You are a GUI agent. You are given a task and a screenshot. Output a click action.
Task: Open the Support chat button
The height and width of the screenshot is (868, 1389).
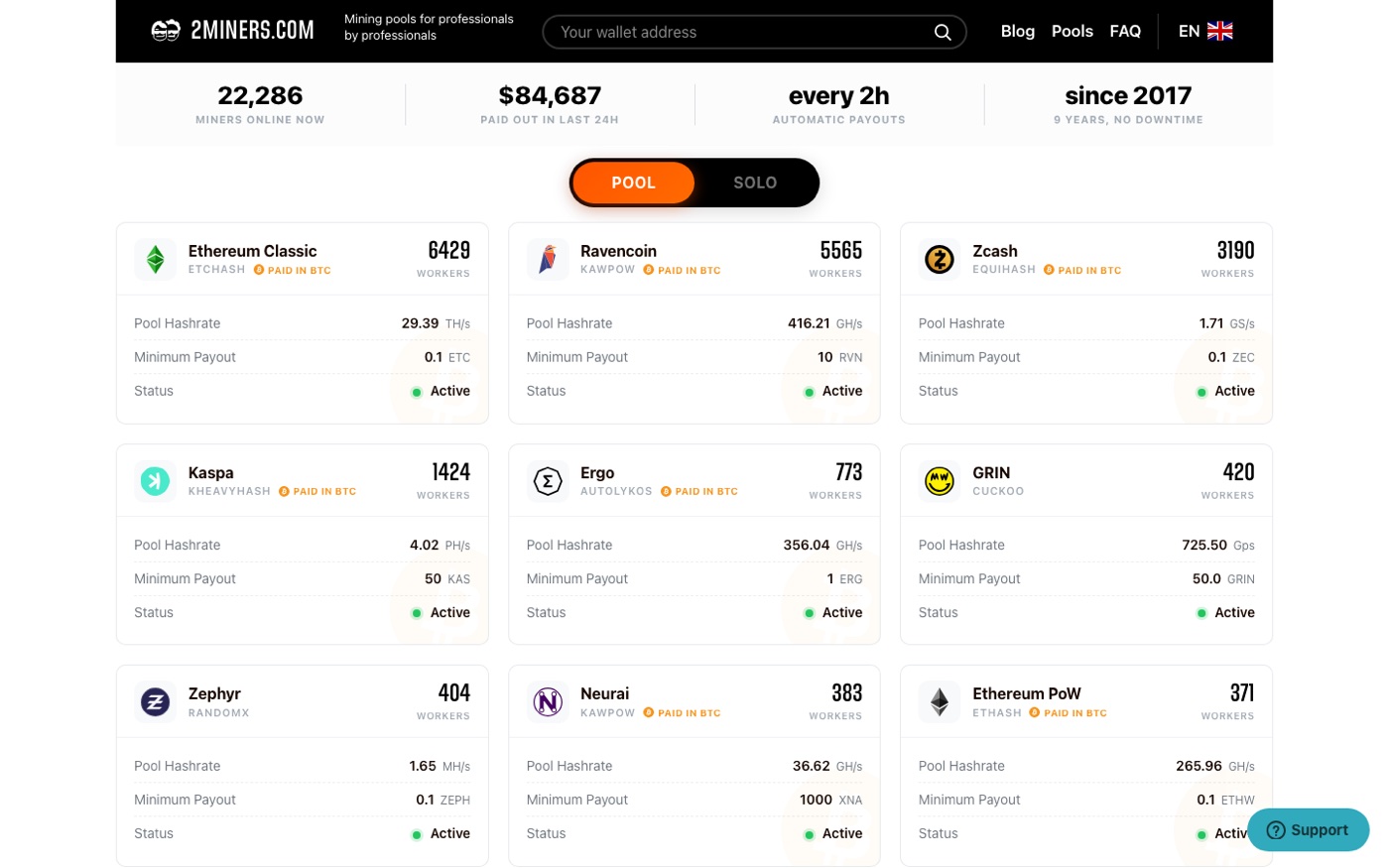click(x=1308, y=830)
